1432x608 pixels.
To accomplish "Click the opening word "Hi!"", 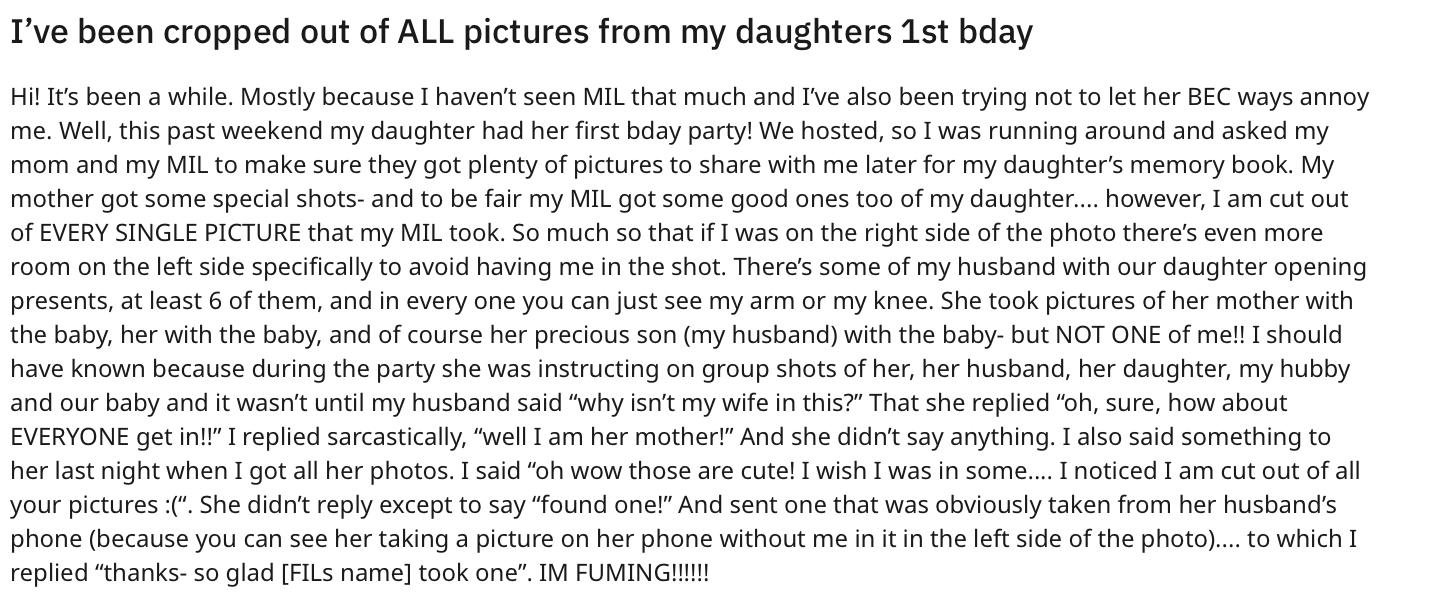I will click(25, 97).
